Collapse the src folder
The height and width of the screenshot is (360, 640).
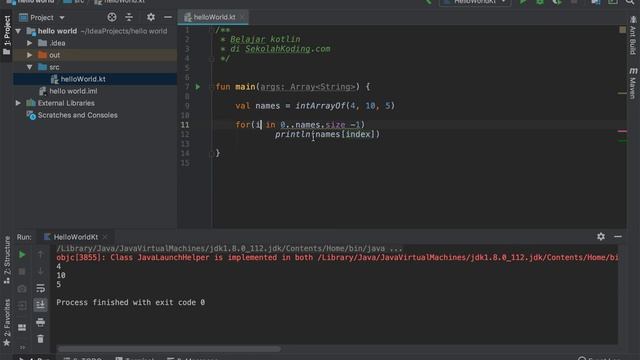[x=29, y=67]
